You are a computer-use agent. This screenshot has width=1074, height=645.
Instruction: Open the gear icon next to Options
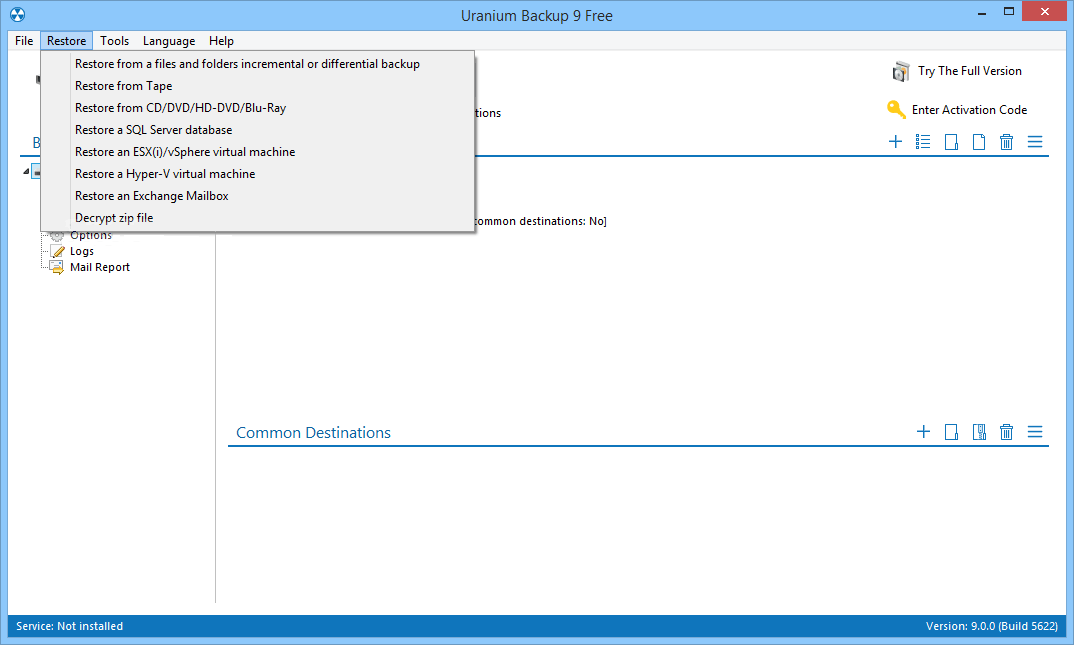coord(55,234)
